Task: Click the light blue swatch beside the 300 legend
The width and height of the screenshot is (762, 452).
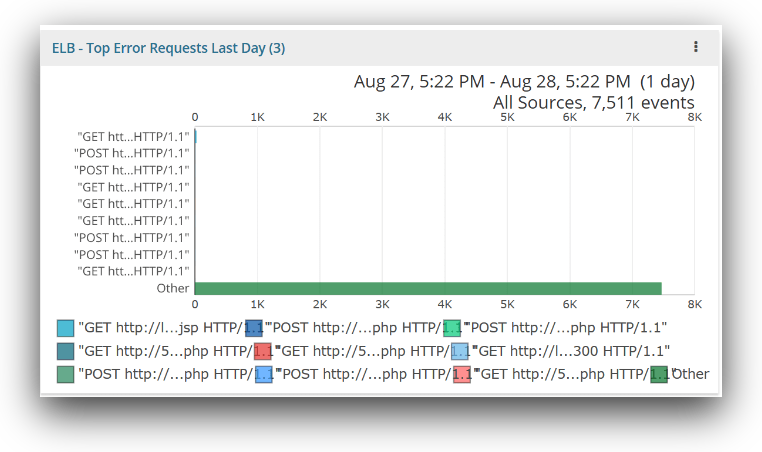Action: pos(460,351)
